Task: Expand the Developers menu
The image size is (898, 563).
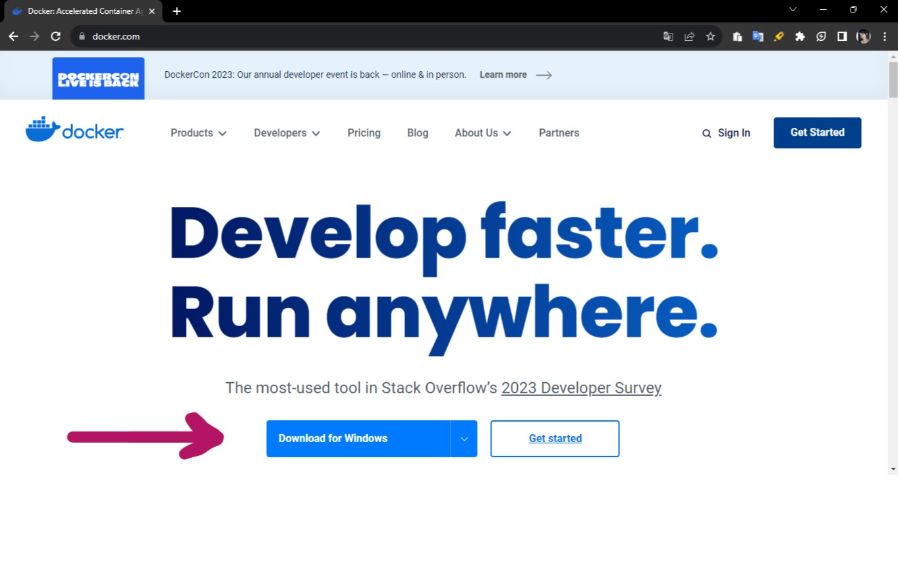Action: (x=287, y=133)
